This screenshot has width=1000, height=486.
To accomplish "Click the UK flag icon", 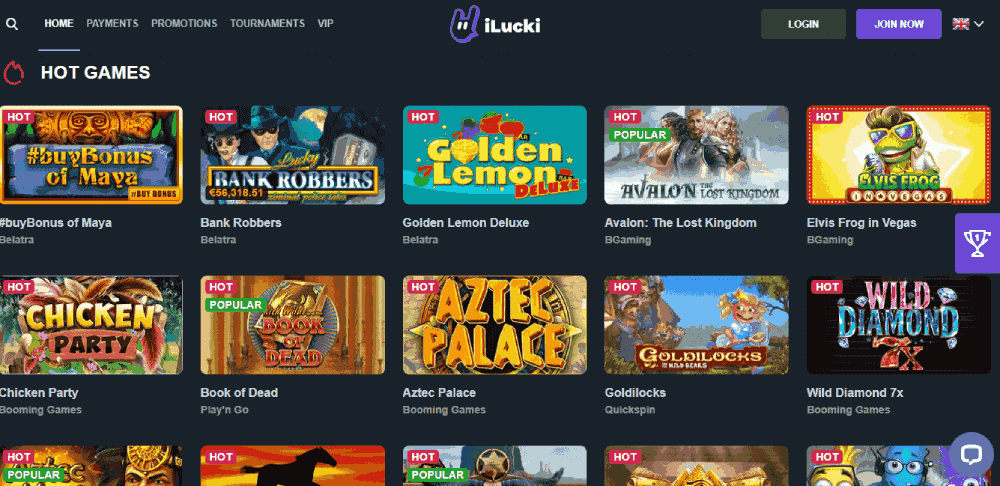I will [960, 24].
